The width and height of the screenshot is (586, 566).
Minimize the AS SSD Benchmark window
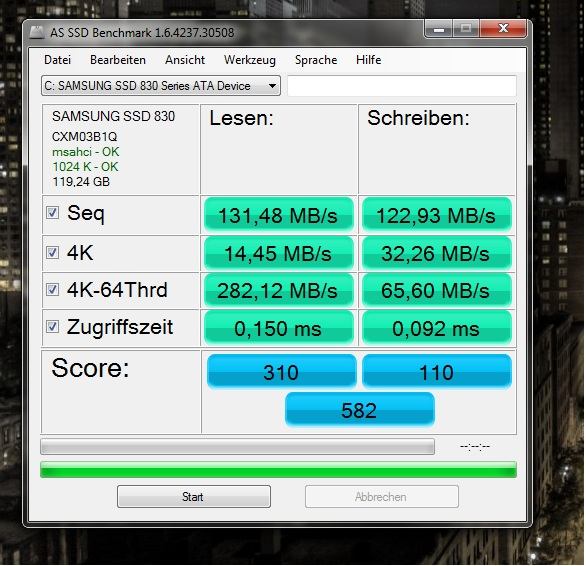point(439,29)
